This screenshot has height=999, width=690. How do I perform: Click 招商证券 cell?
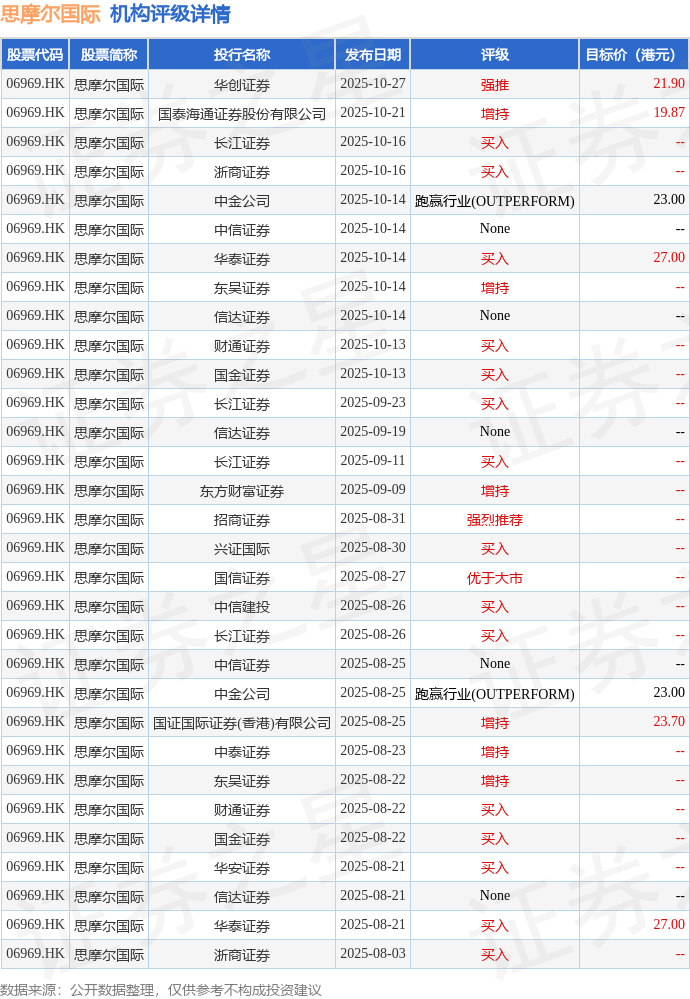(x=242, y=520)
